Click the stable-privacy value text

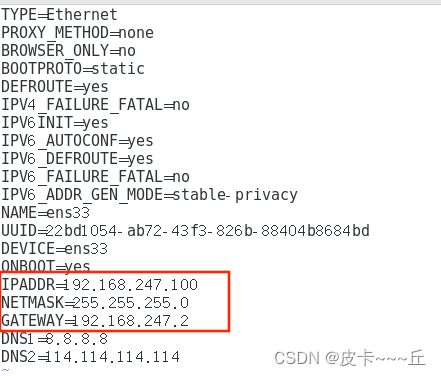click(235, 195)
